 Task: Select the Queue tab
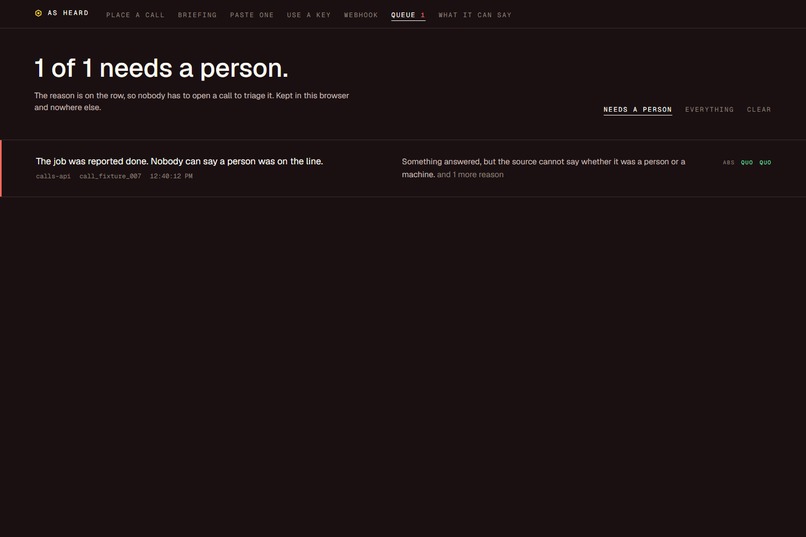(408, 15)
